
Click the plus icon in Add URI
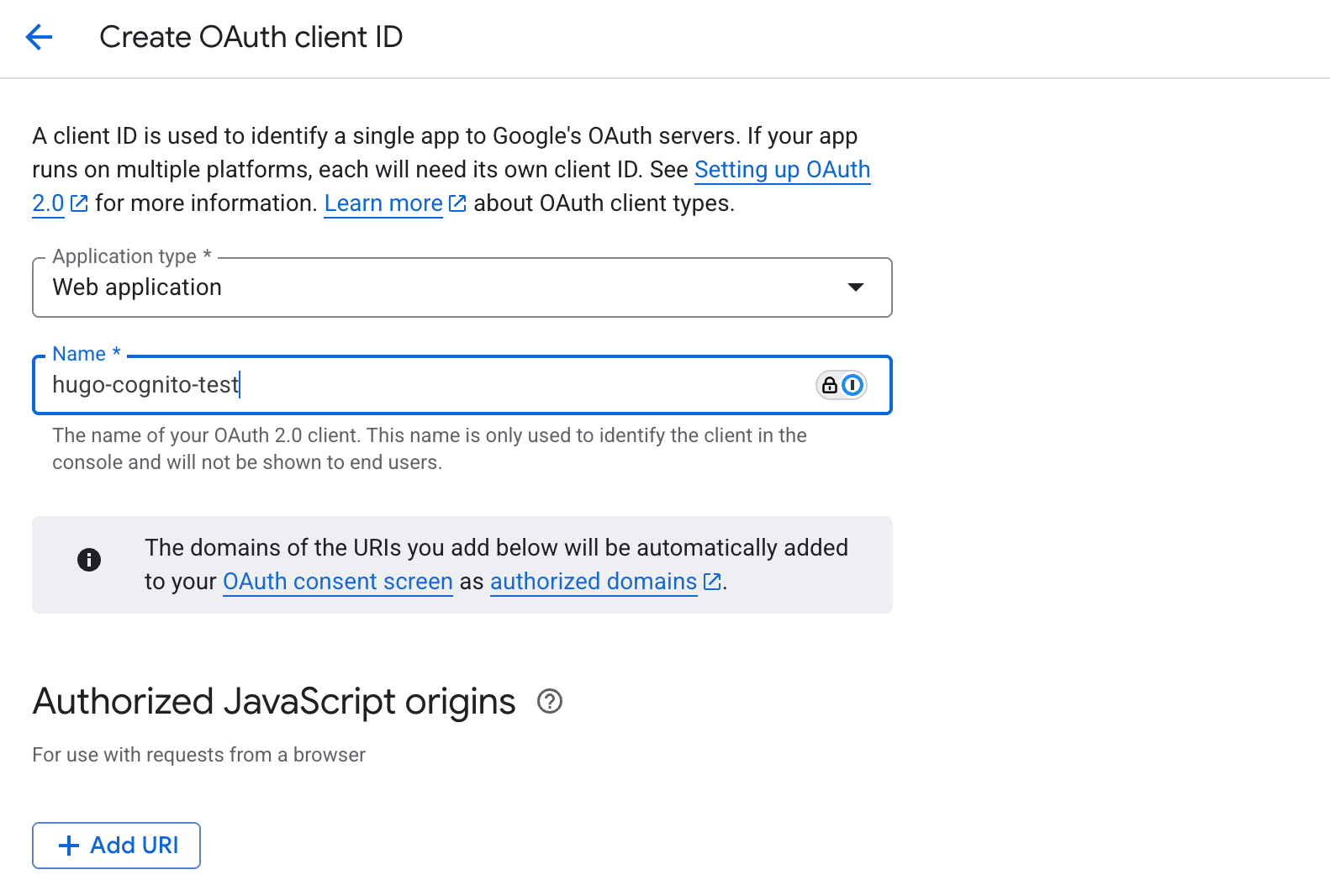point(69,846)
